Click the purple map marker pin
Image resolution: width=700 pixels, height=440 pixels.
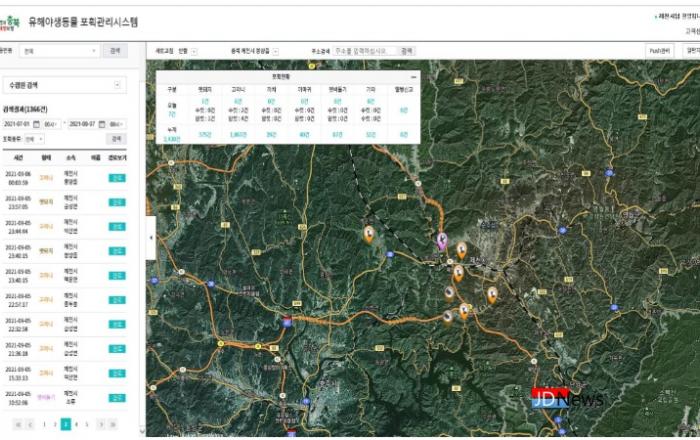pyautogui.click(x=442, y=240)
